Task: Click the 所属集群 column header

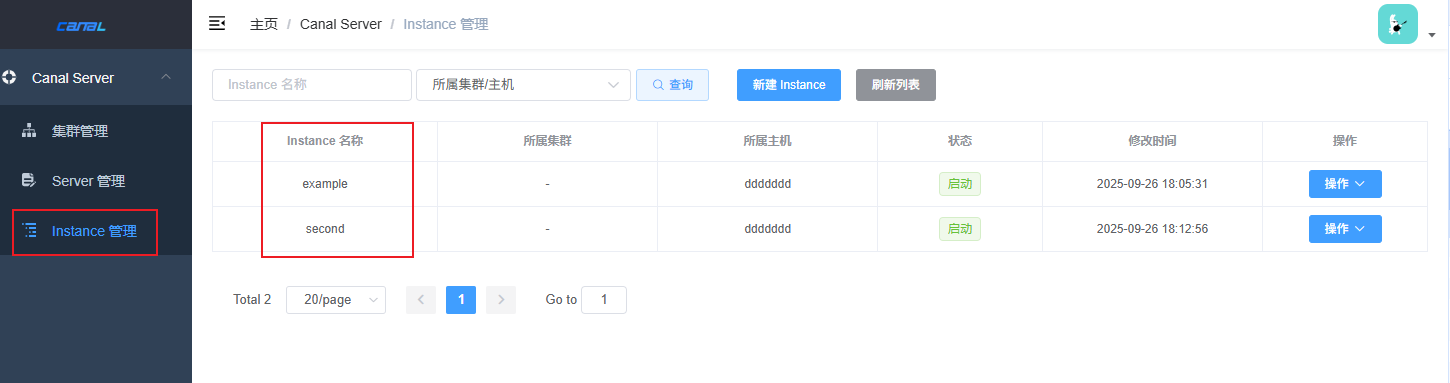Action: (x=548, y=141)
